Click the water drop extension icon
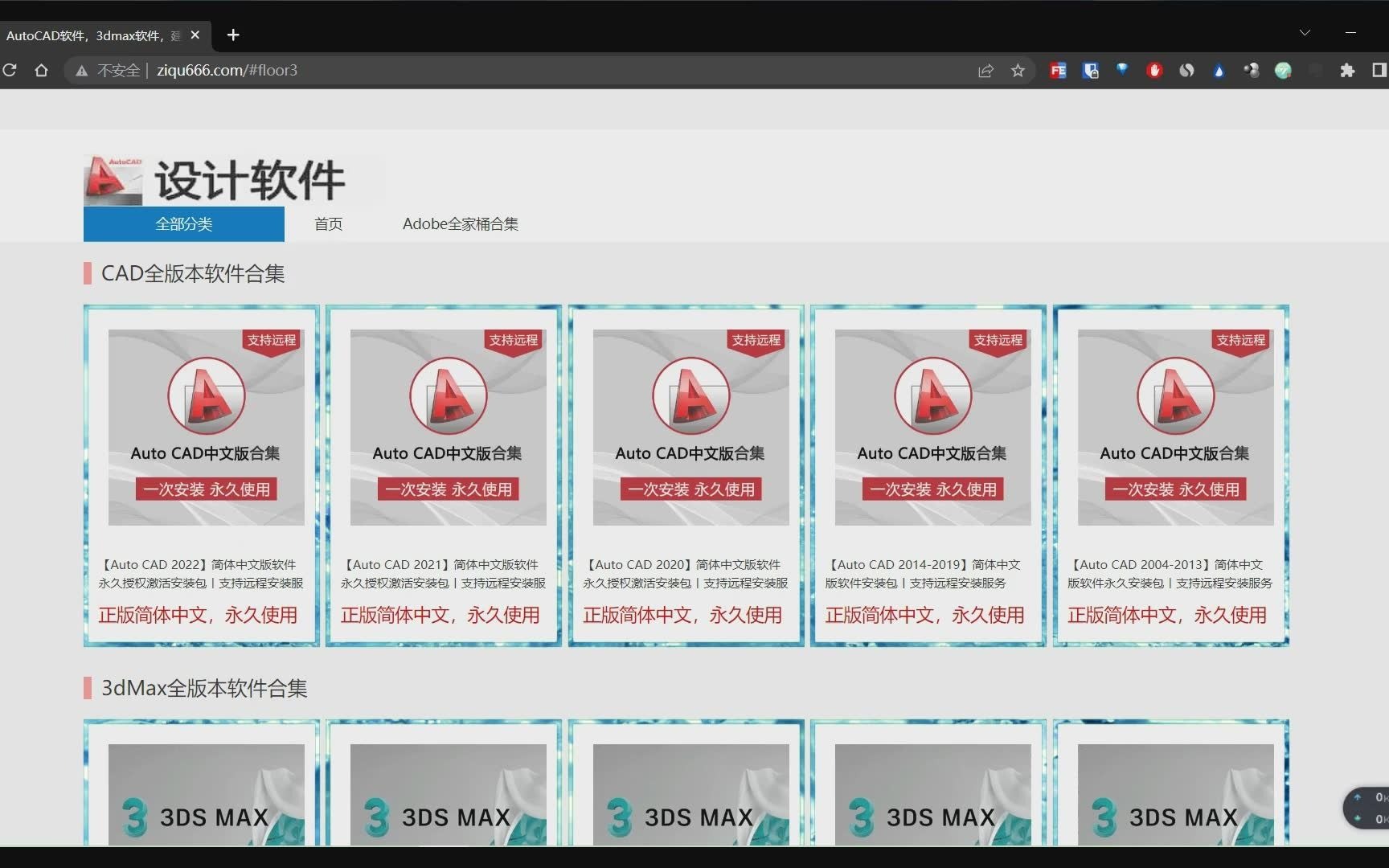Image resolution: width=1389 pixels, height=868 pixels. 1219,71
